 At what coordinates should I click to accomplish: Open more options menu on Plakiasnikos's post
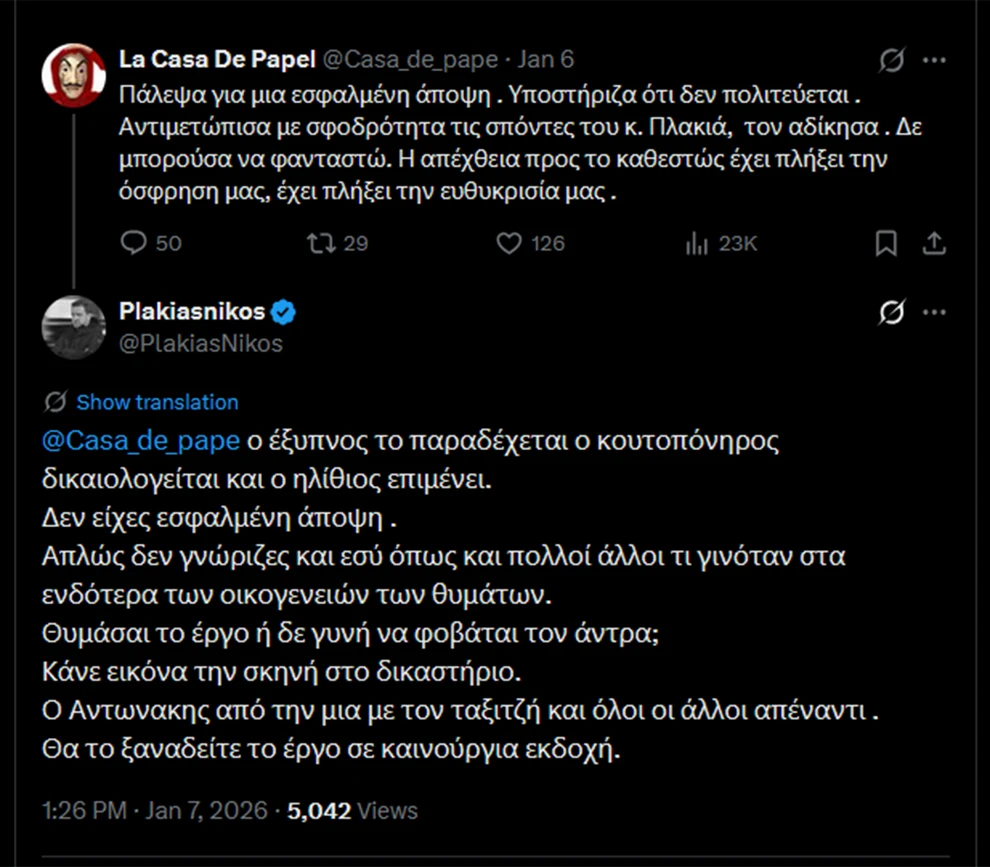(934, 313)
